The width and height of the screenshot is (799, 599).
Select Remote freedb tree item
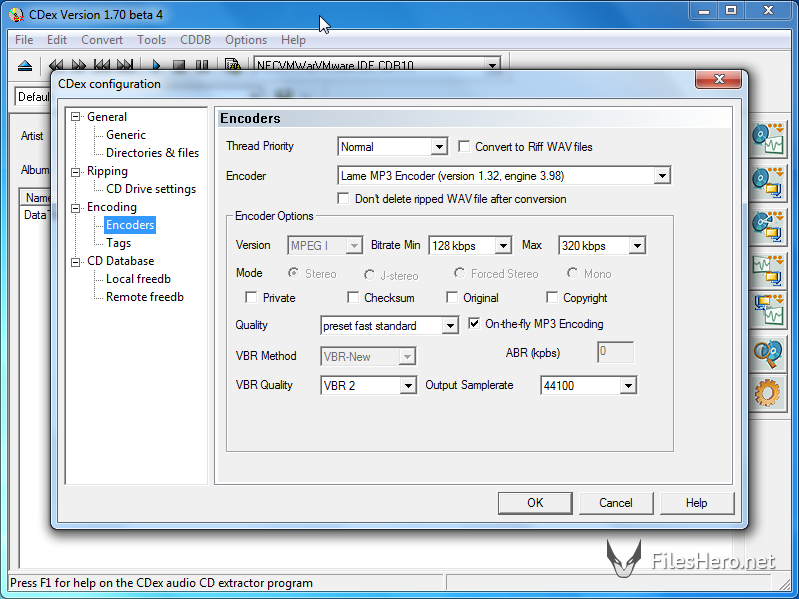[145, 297]
